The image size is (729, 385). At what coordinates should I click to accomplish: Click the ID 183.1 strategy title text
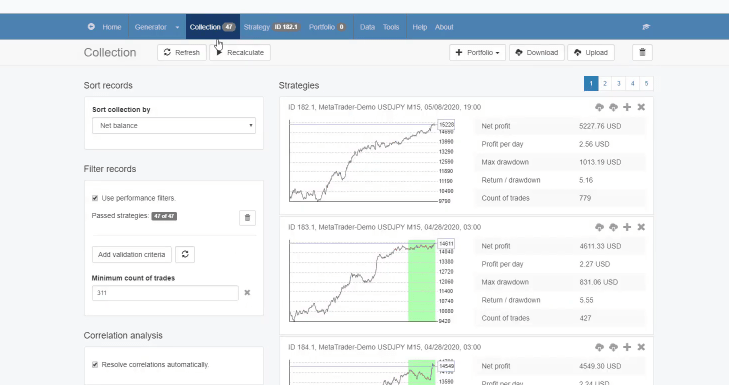pyautogui.click(x=384, y=227)
